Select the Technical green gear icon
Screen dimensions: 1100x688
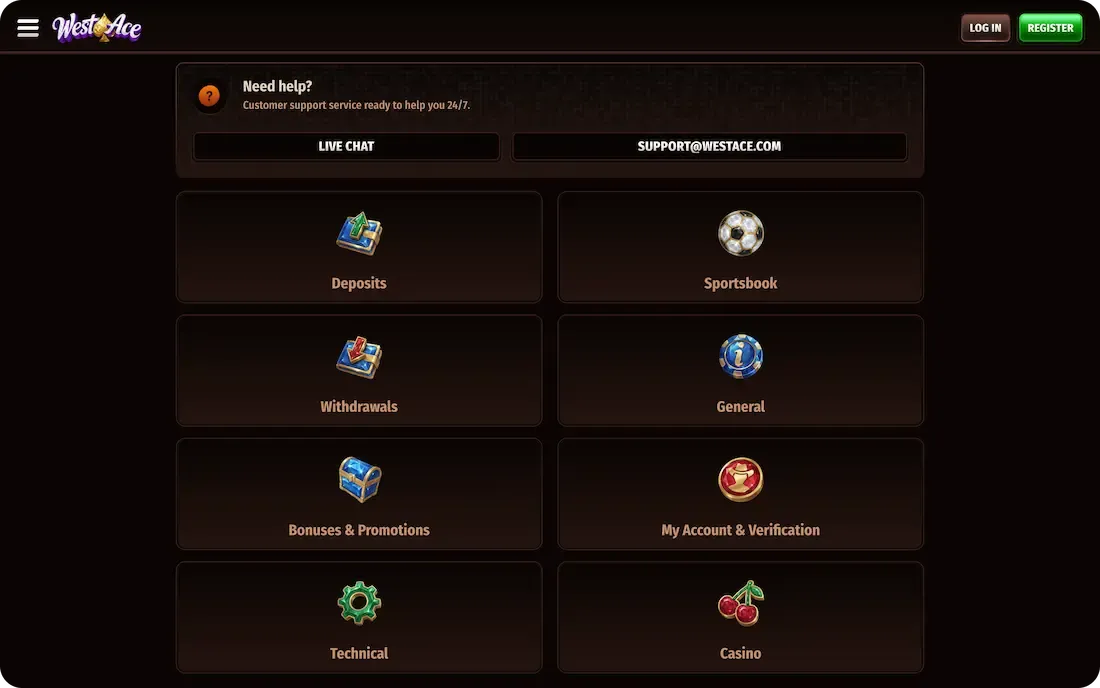click(x=359, y=603)
